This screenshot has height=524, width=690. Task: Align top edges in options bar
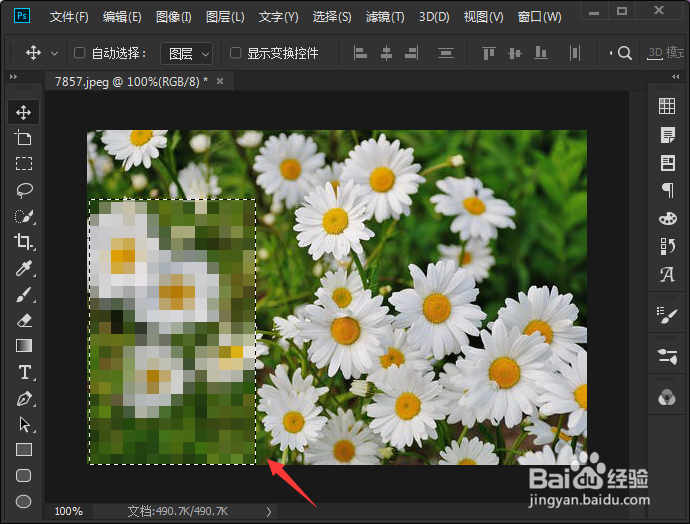(488, 53)
